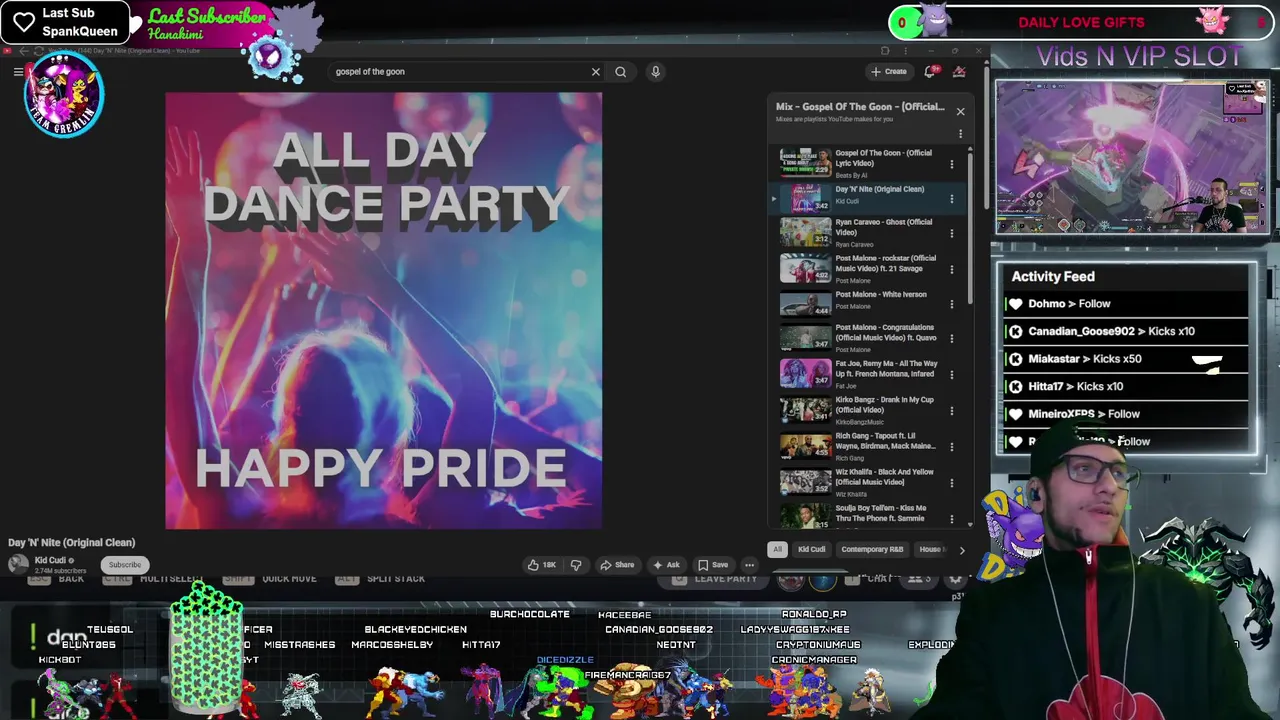
Task: Dislike the video with thumbs down
Action: click(x=576, y=565)
